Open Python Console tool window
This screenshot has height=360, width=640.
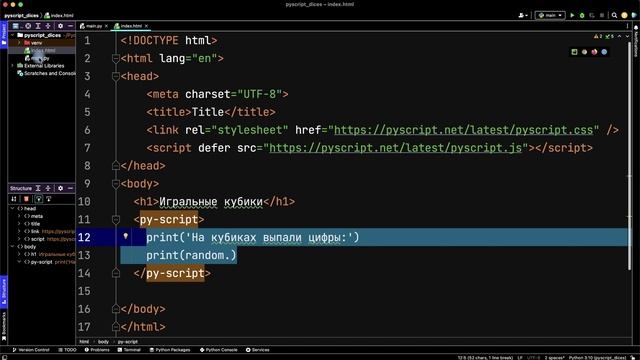click(x=218, y=350)
